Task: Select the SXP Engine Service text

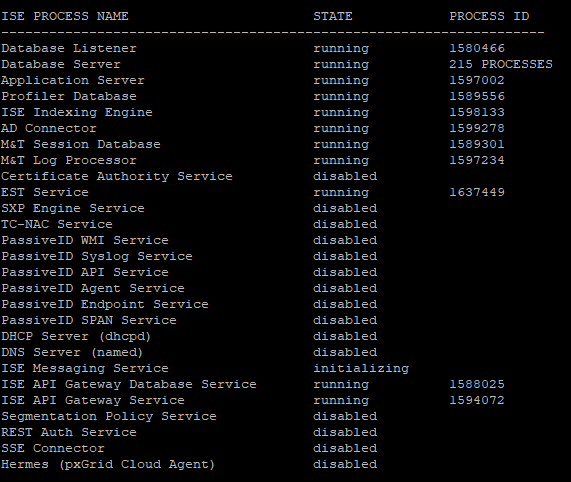Action: pyautogui.click(x=73, y=209)
